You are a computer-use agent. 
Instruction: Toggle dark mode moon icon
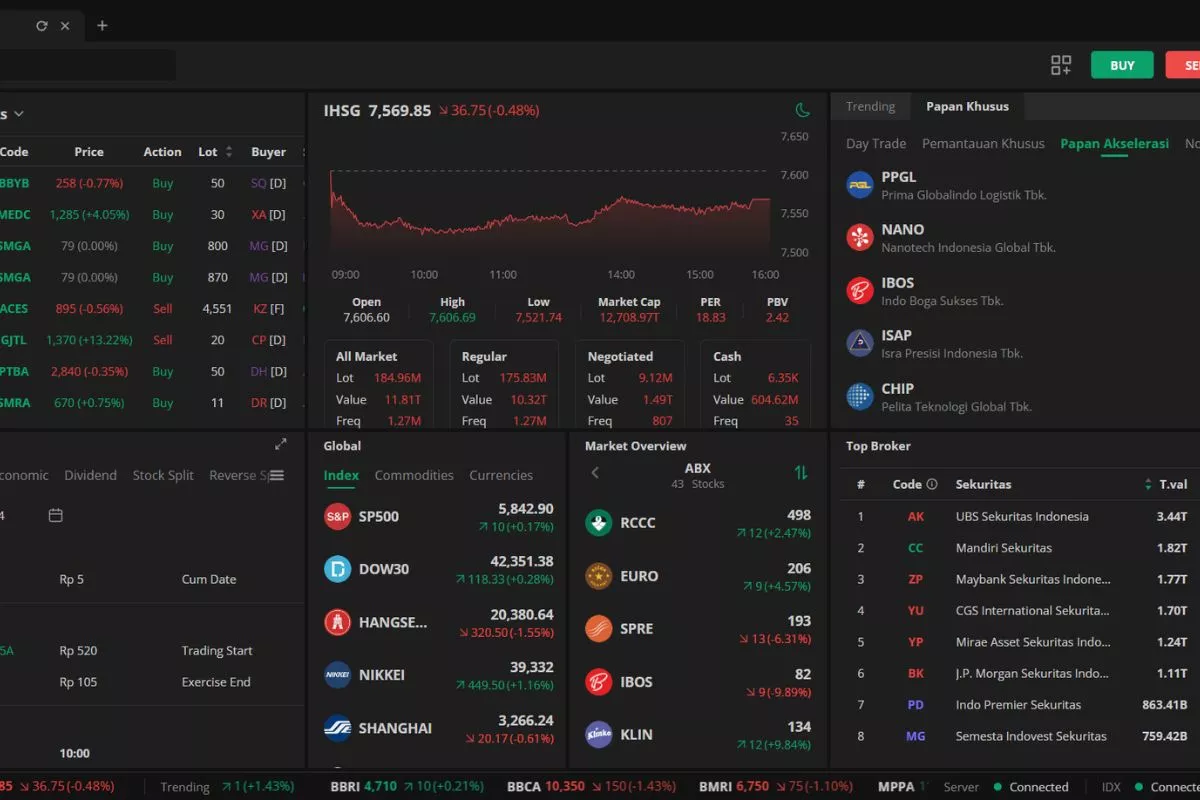802,110
